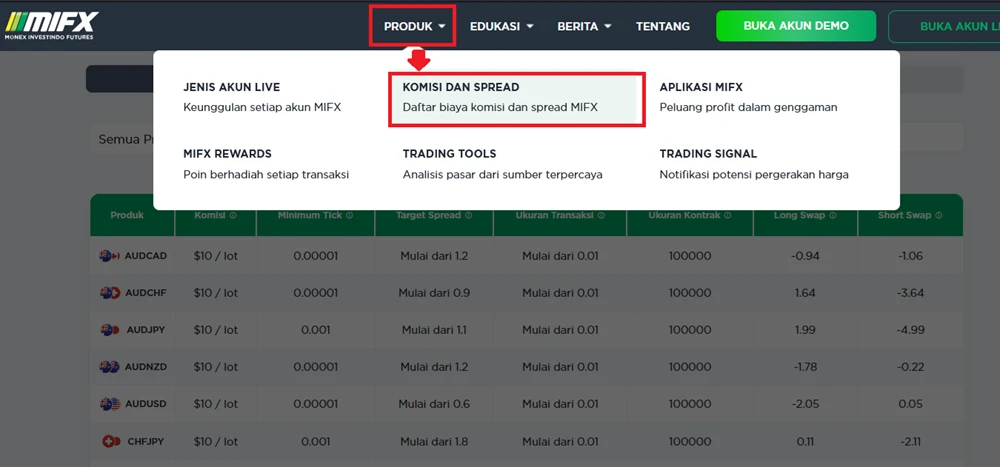Click AUDCHF short swap value -3.64
This screenshot has height=467, width=1000.
point(910,293)
